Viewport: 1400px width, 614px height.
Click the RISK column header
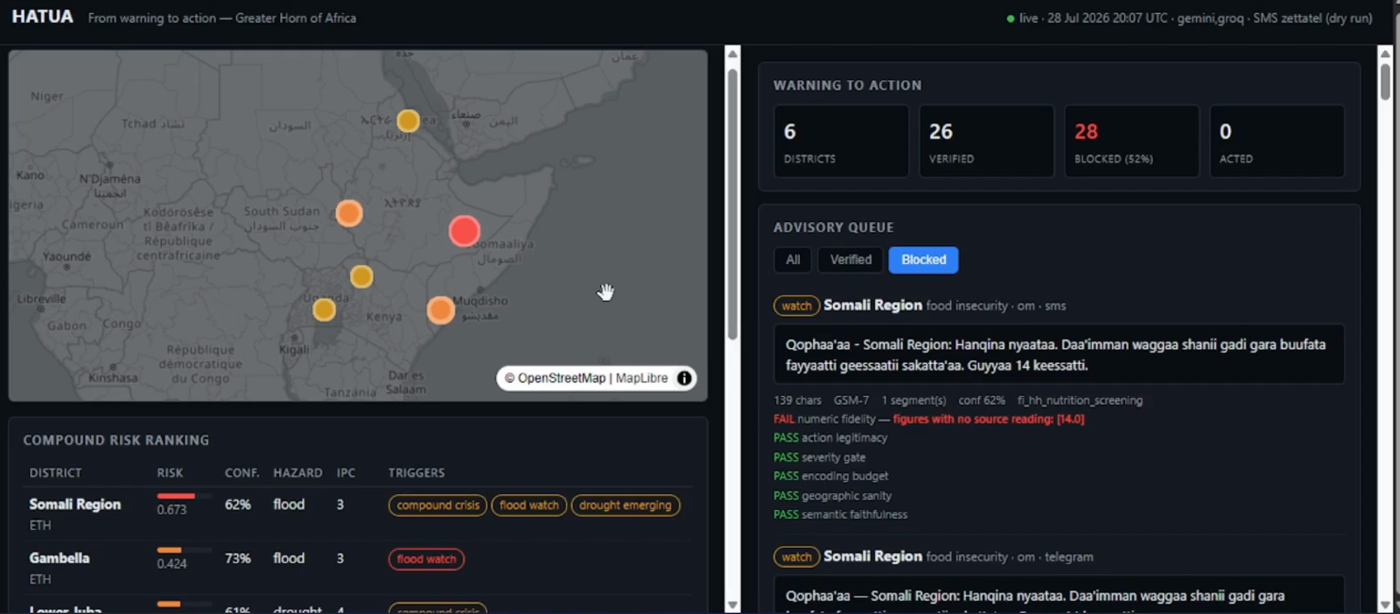click(170, 473)
